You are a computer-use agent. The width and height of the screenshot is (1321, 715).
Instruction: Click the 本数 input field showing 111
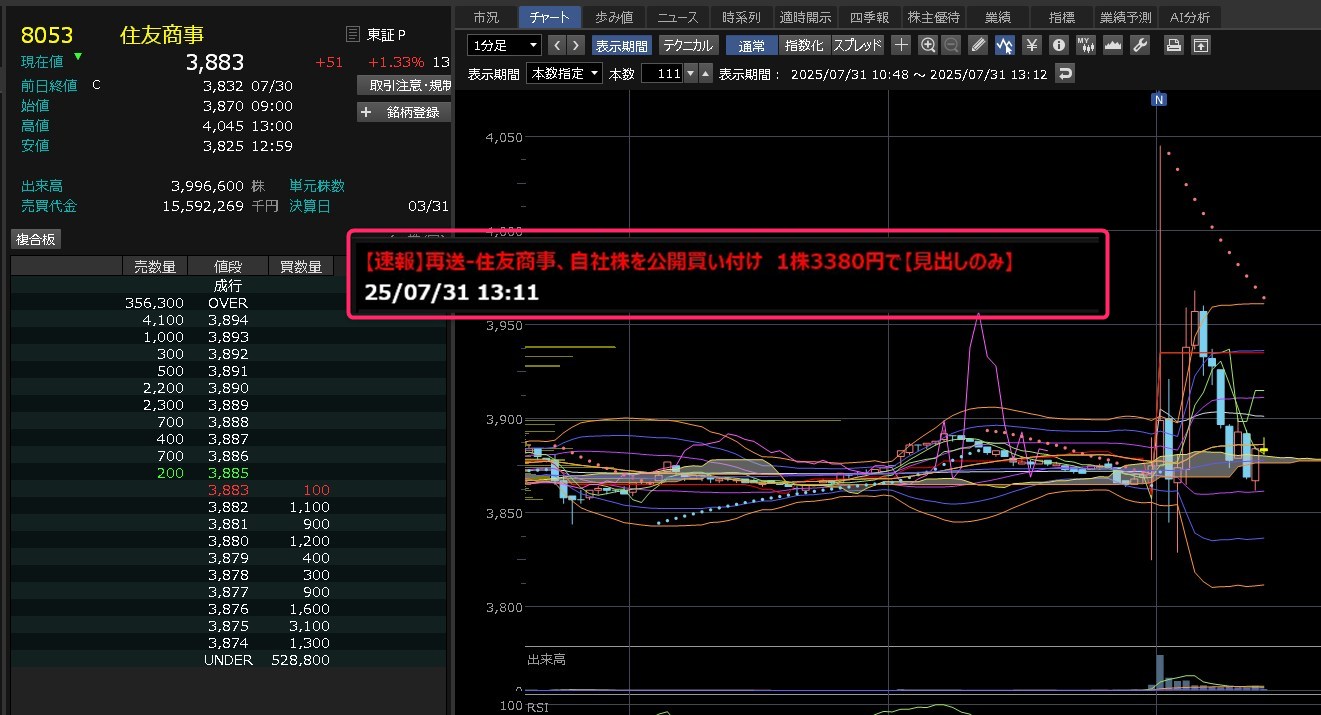tap(662, 73)
